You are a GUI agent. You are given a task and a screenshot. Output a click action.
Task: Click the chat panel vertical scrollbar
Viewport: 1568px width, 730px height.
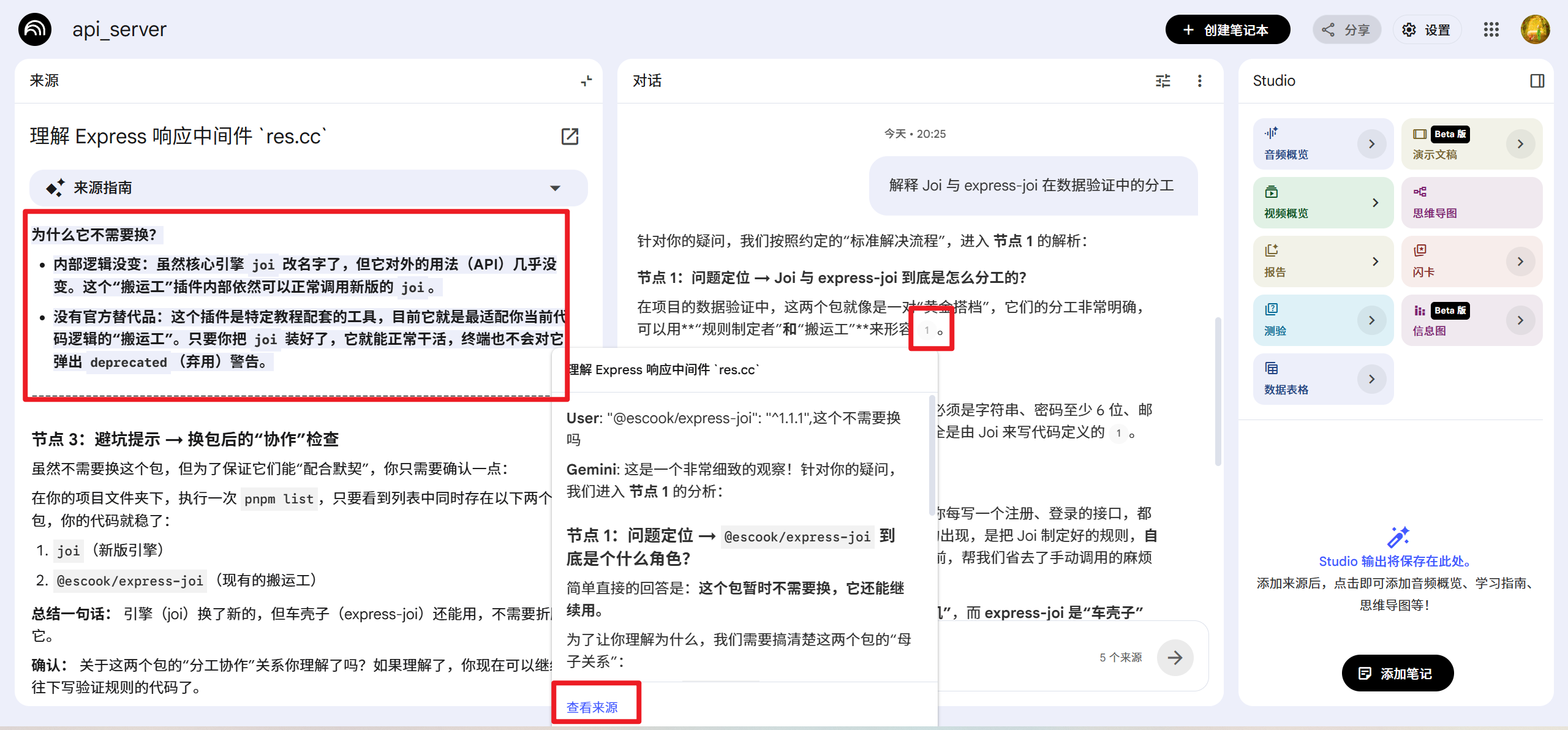point(1218,392)
